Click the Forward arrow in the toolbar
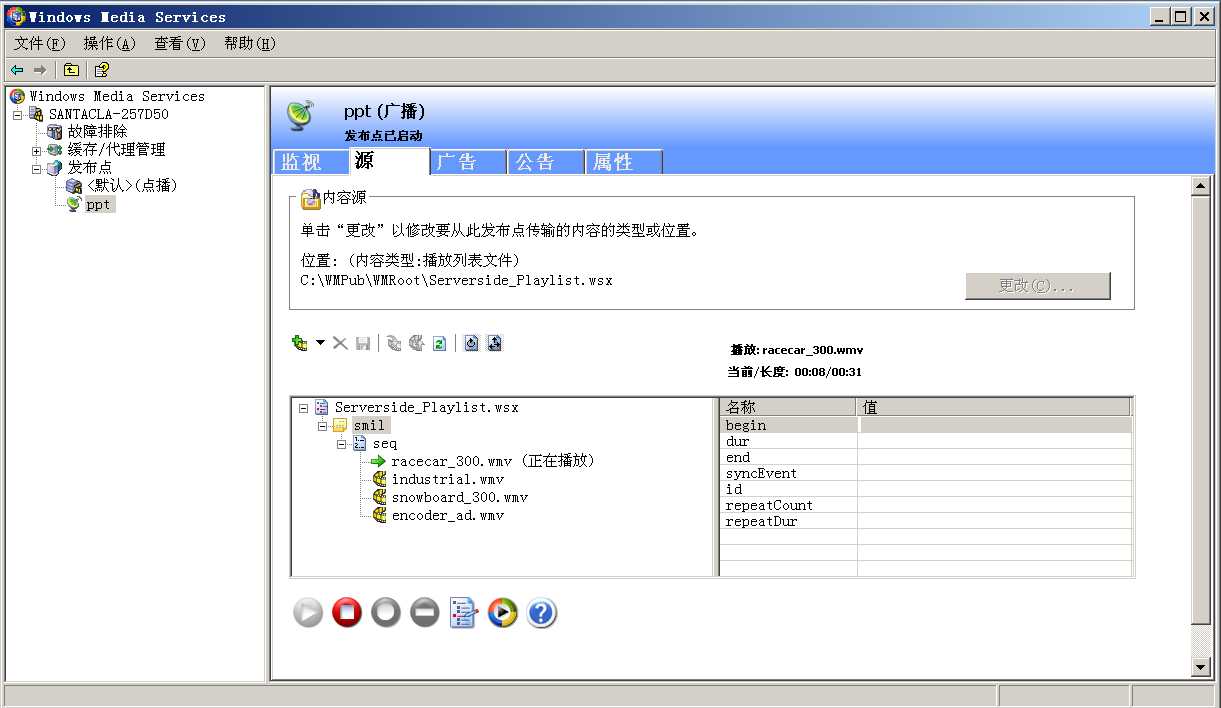1221x708 pixels. (40, 70)
